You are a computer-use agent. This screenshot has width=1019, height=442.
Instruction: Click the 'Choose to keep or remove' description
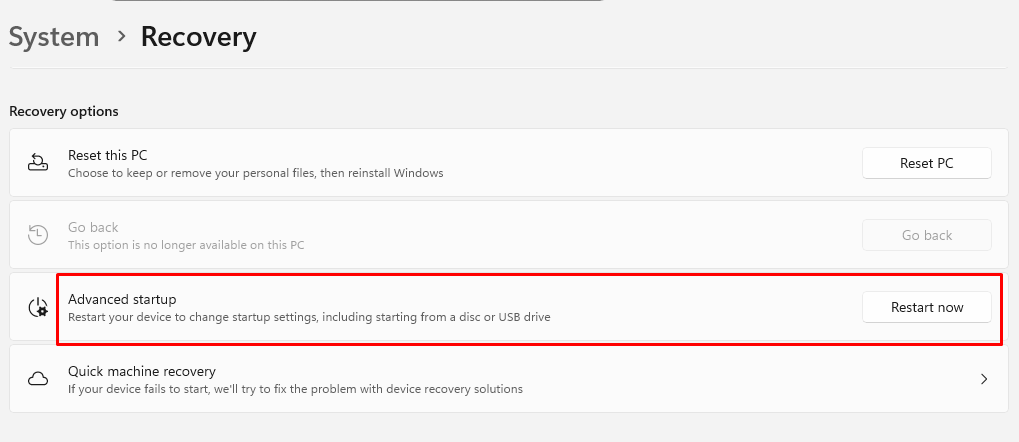[x=255, y=173]
